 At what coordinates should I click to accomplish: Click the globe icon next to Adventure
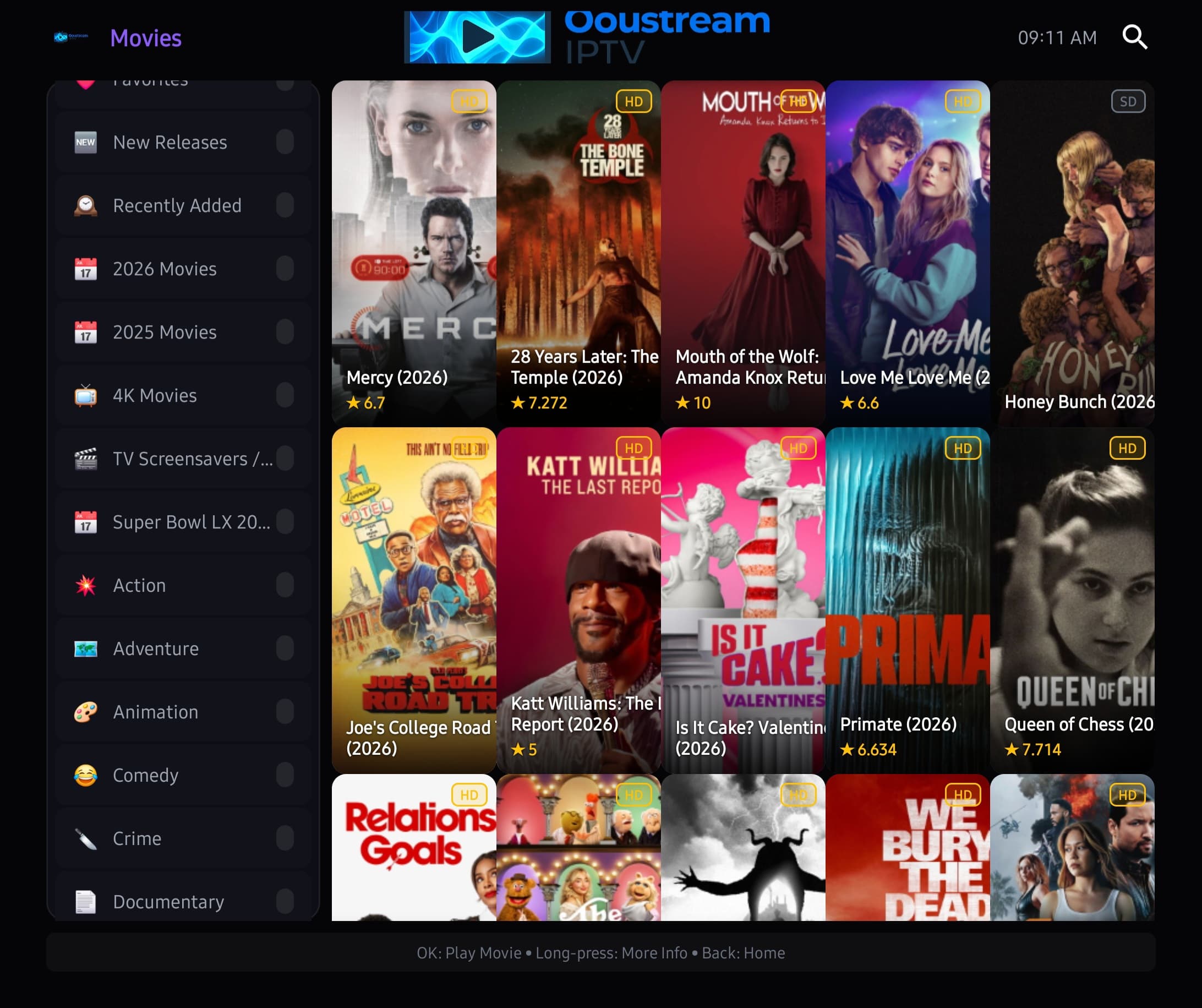(86, 649)
